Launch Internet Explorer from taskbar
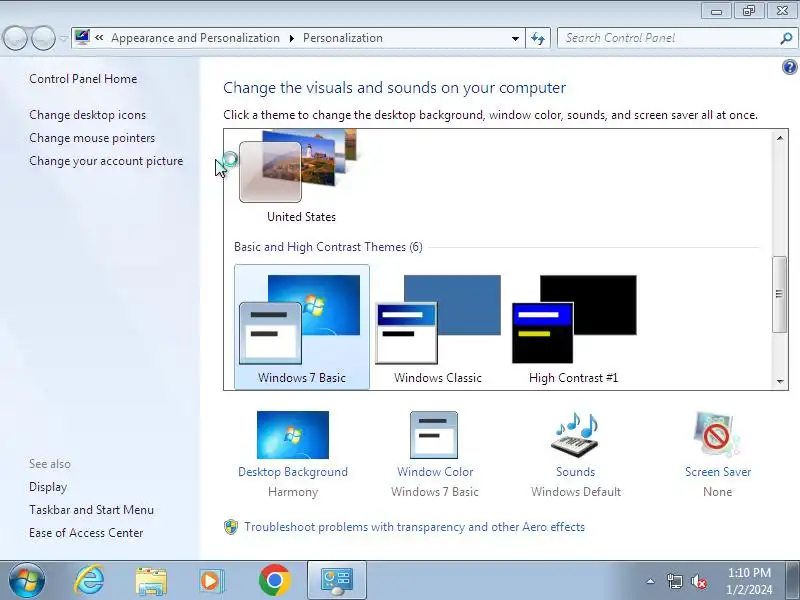The height and width of the screenshot is (600, 800). click(89, 581)
